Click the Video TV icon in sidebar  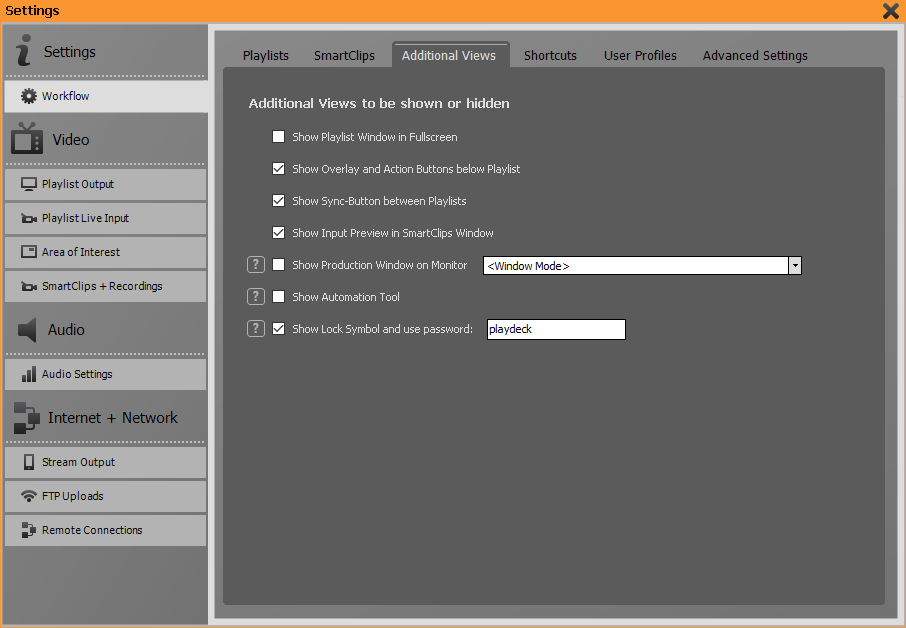[27, 138]
